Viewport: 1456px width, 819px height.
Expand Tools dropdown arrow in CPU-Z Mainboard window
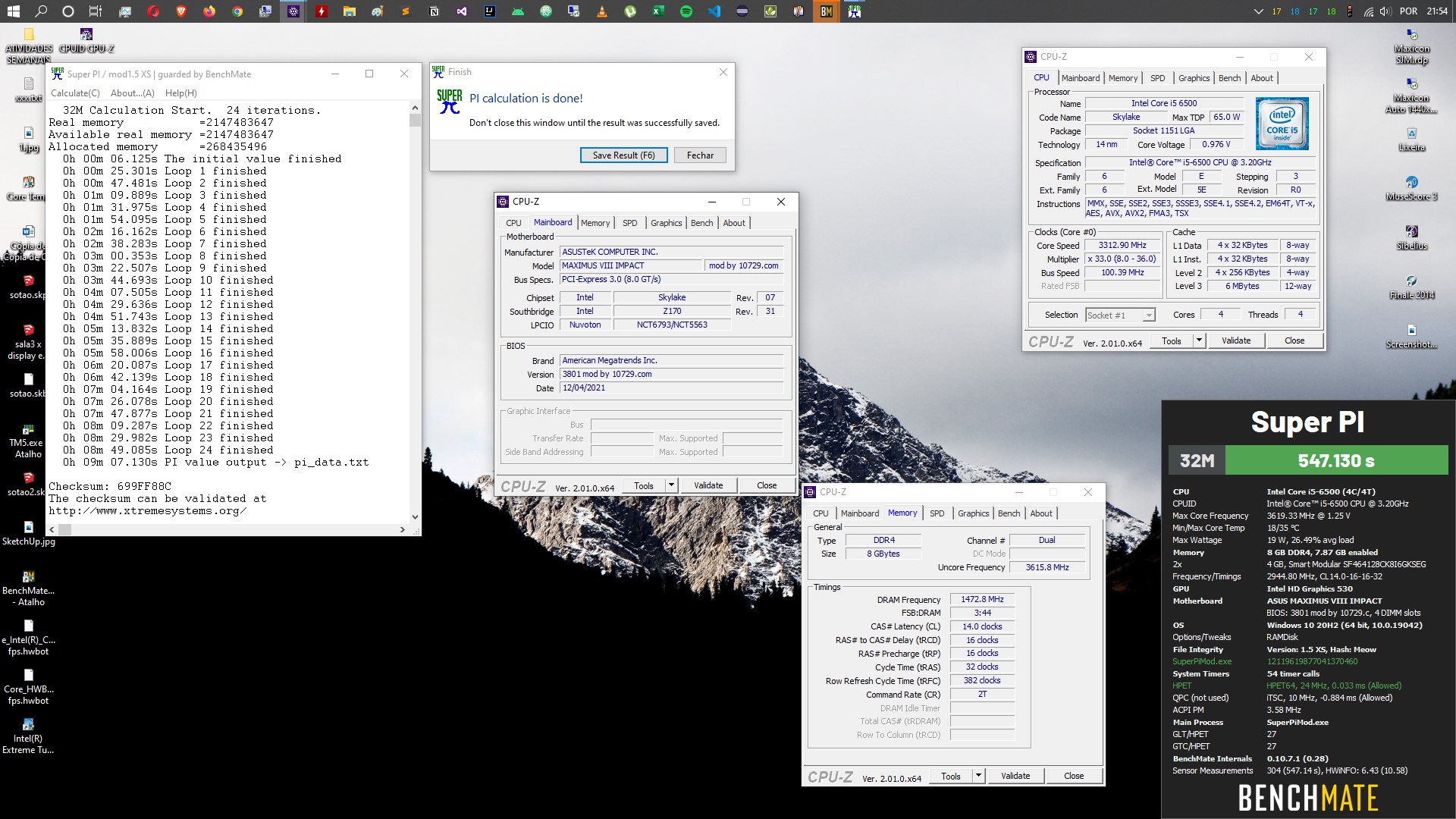pos(671,485)
